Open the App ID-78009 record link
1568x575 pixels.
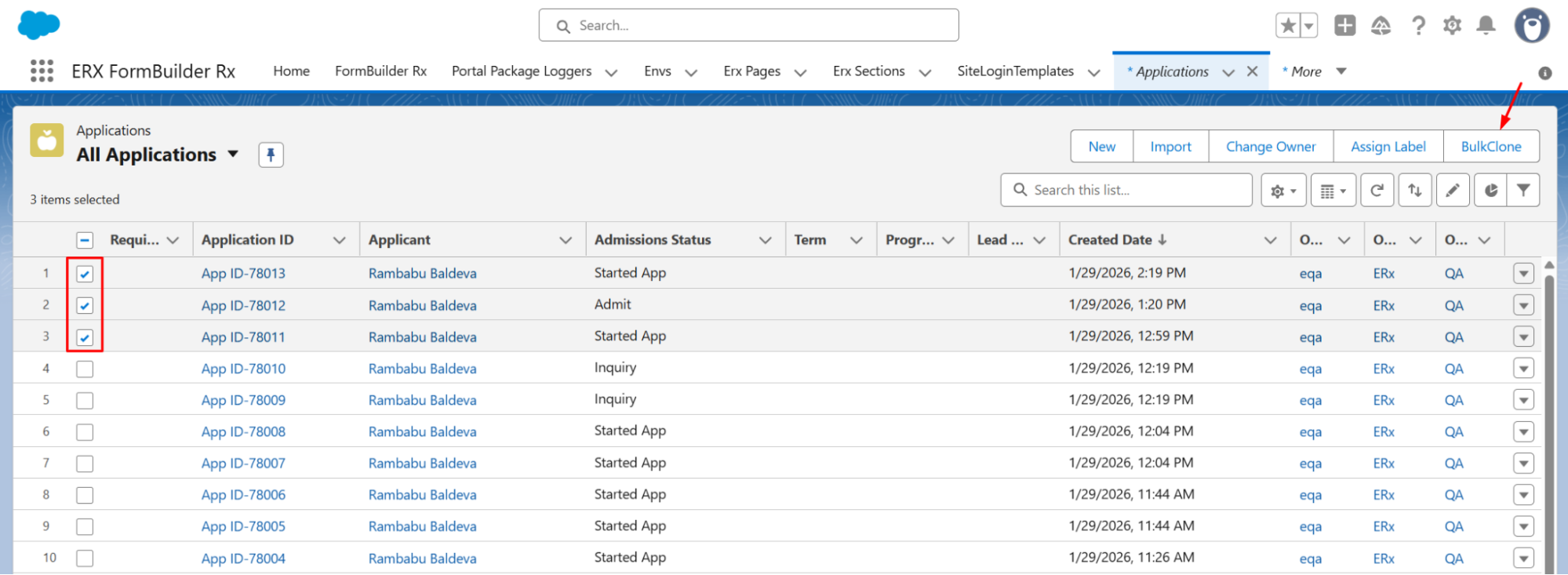(x=243, y=400)
